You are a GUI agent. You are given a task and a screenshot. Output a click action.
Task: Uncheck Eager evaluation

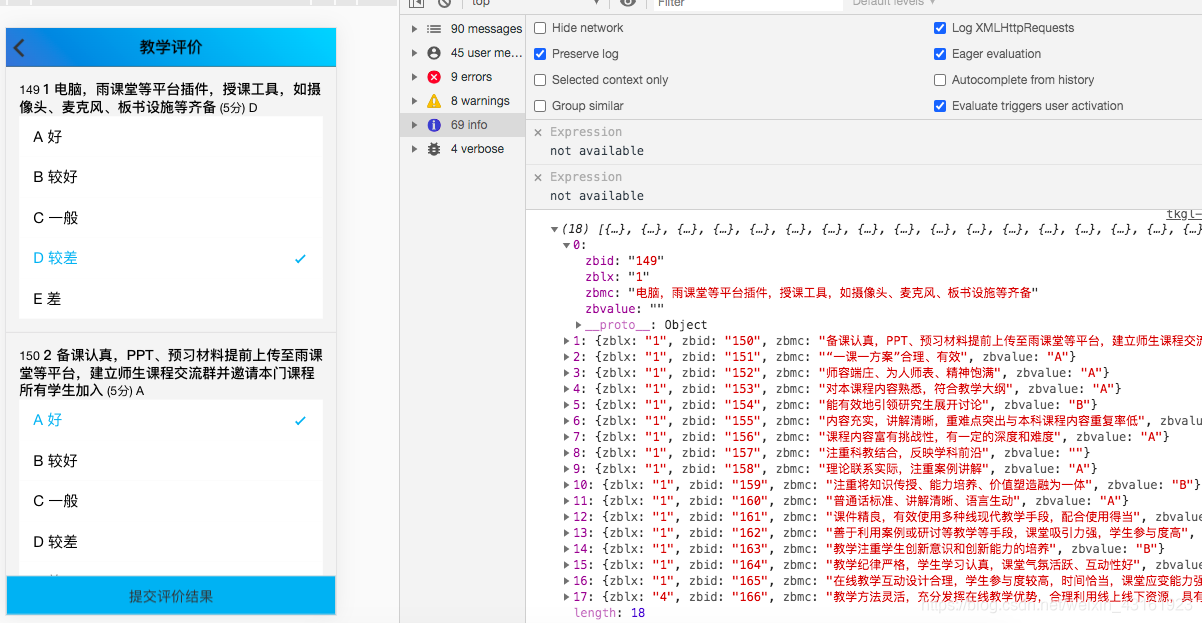tap(940, 54)
